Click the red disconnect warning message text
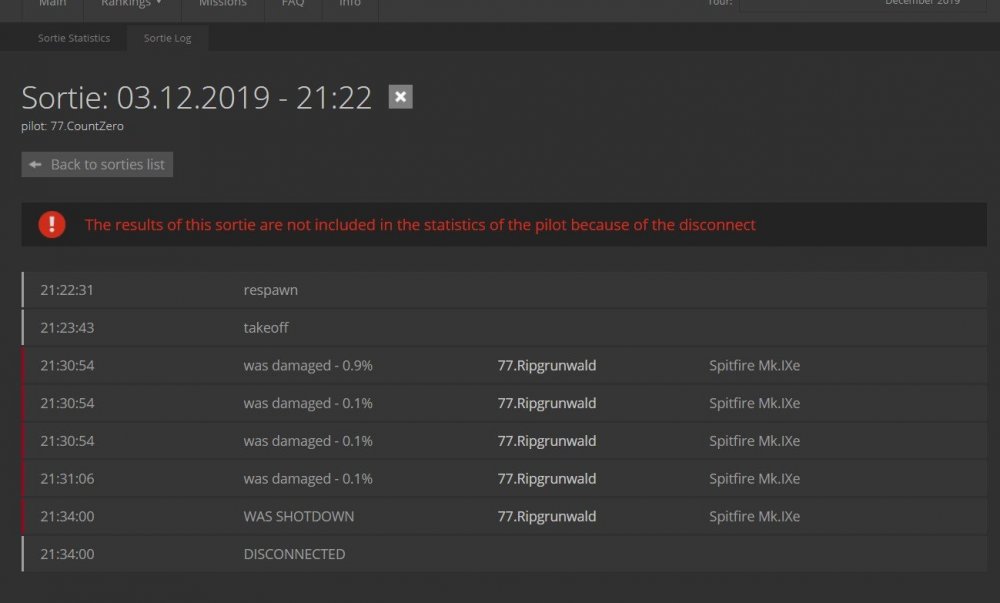 420,225
